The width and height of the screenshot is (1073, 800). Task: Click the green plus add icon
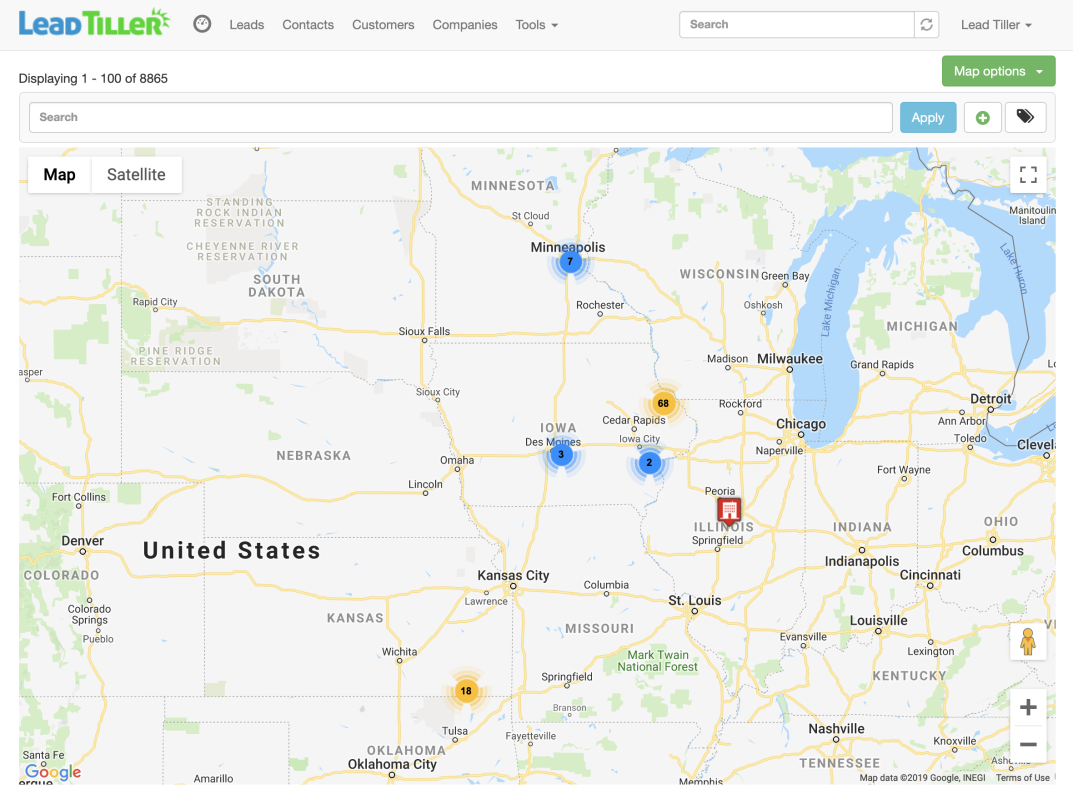click(982, 118)
